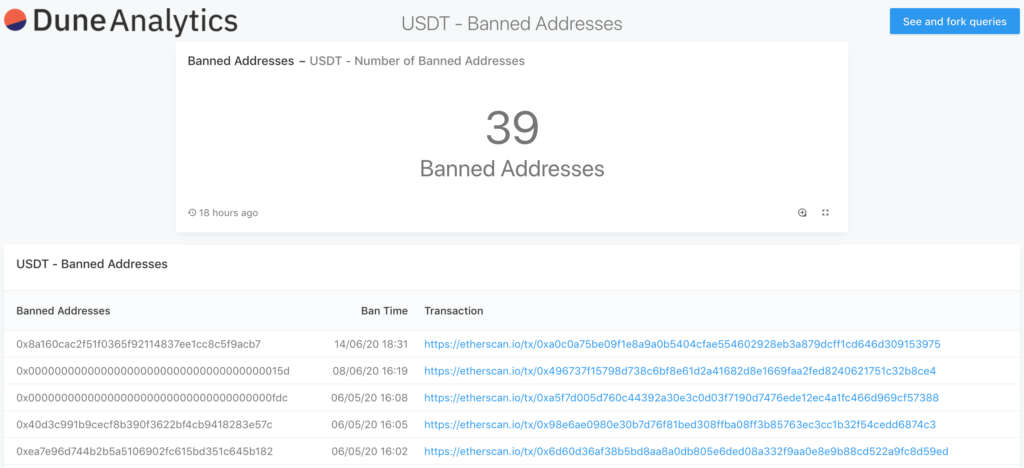Image resolution: width=1024 pixels, height=468 pixels.
Task: Open etherscan transaction link starting 0xa0c0a75be
Action: (682, 344)
